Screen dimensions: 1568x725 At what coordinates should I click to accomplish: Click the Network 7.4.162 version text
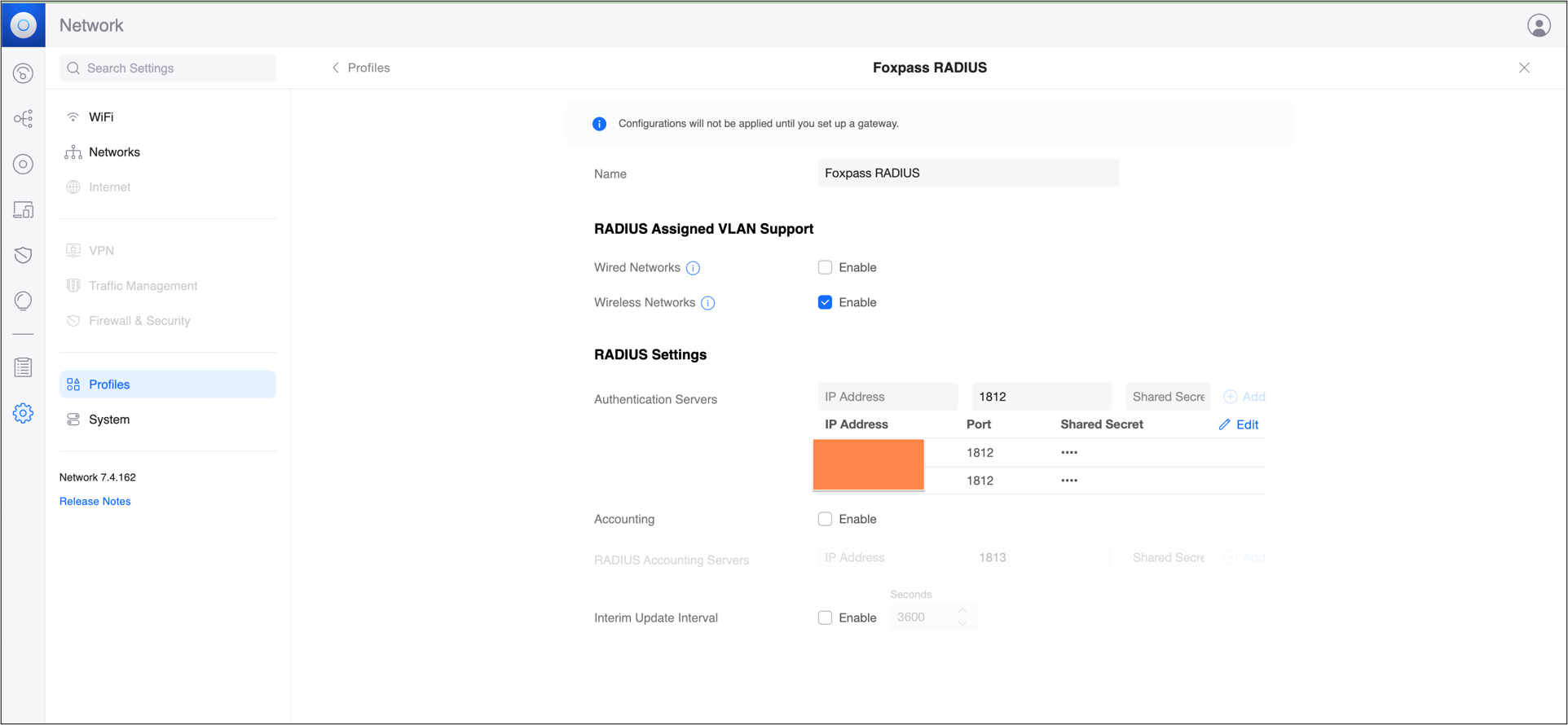point(98,477)
